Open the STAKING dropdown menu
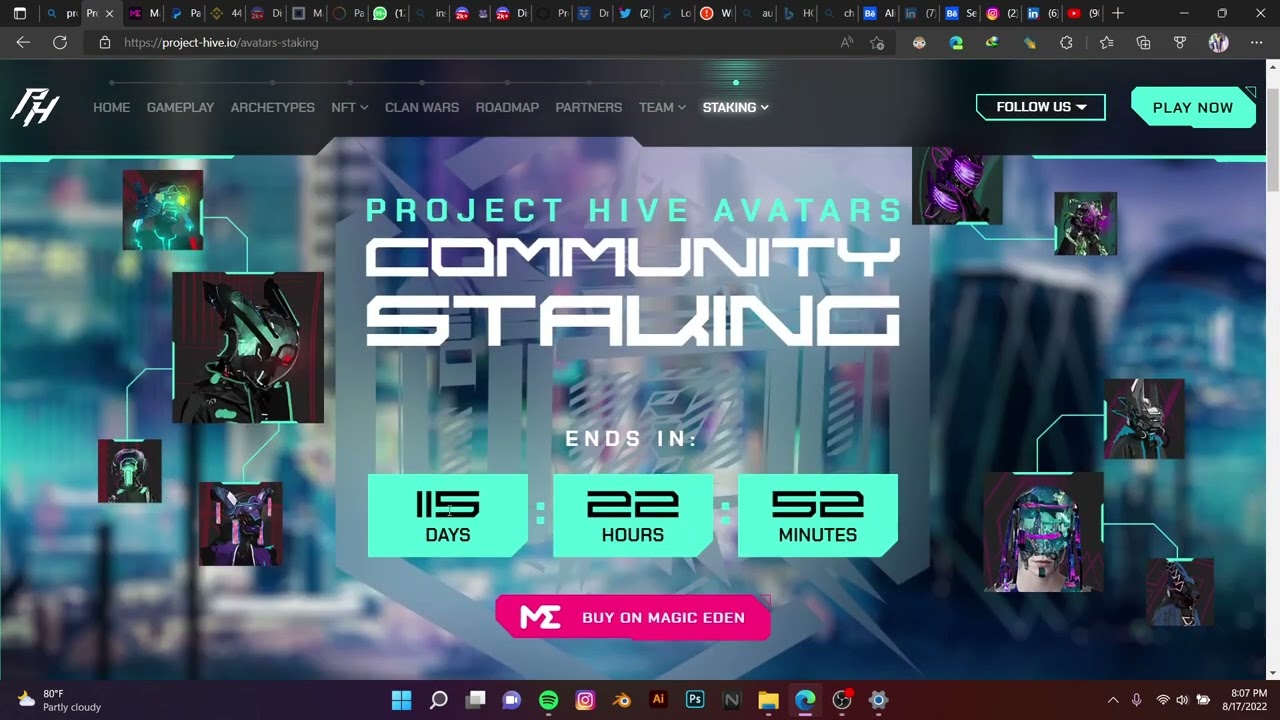Image resolution: width=1280 pixels, height=720 pixels. pyautogui.click(x=735, y=107)
